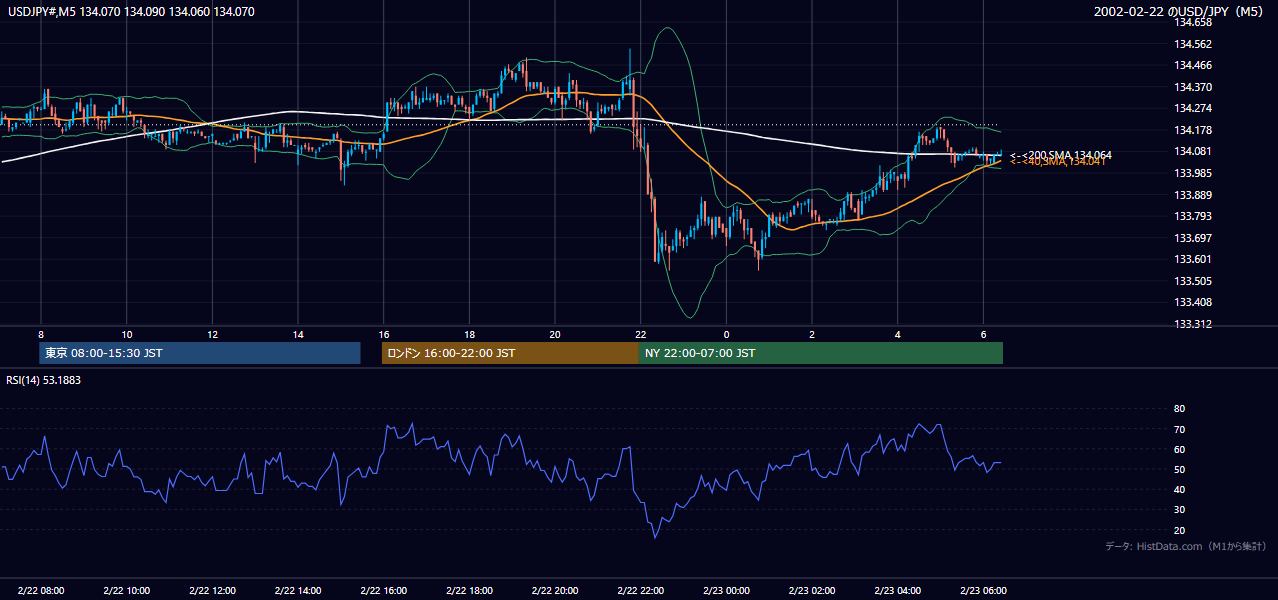Click price axis value 133.505
This screenshot has height=600, width=1278.
(x=1191, y=281)
